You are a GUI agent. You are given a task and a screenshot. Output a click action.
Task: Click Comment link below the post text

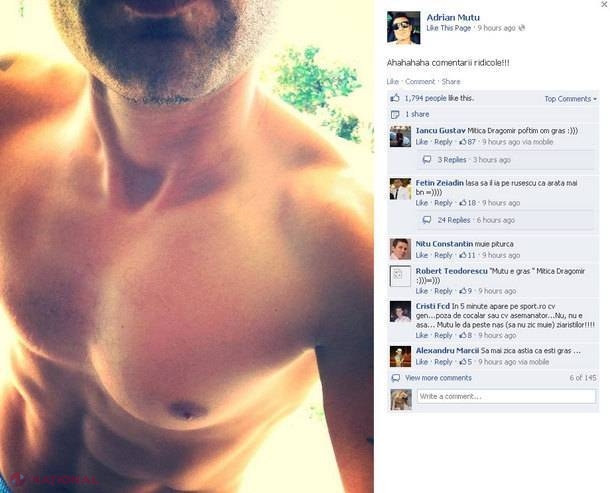click(x=420, y=82)
